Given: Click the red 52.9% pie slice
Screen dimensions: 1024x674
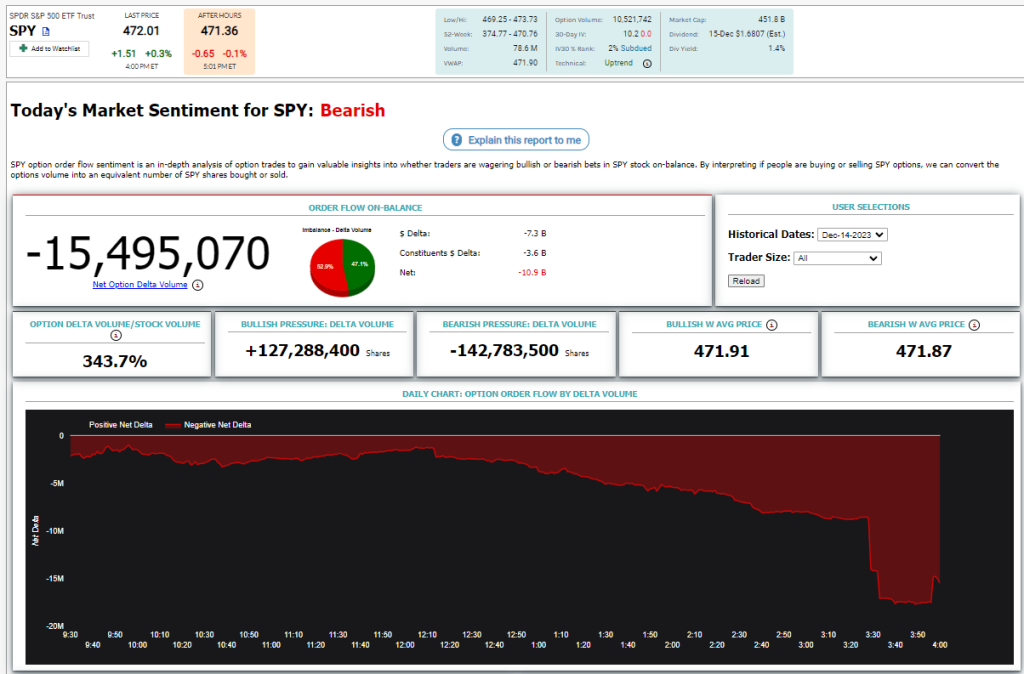Looking at the screenshot, I should pyautogui.click(x=325, y=266).
